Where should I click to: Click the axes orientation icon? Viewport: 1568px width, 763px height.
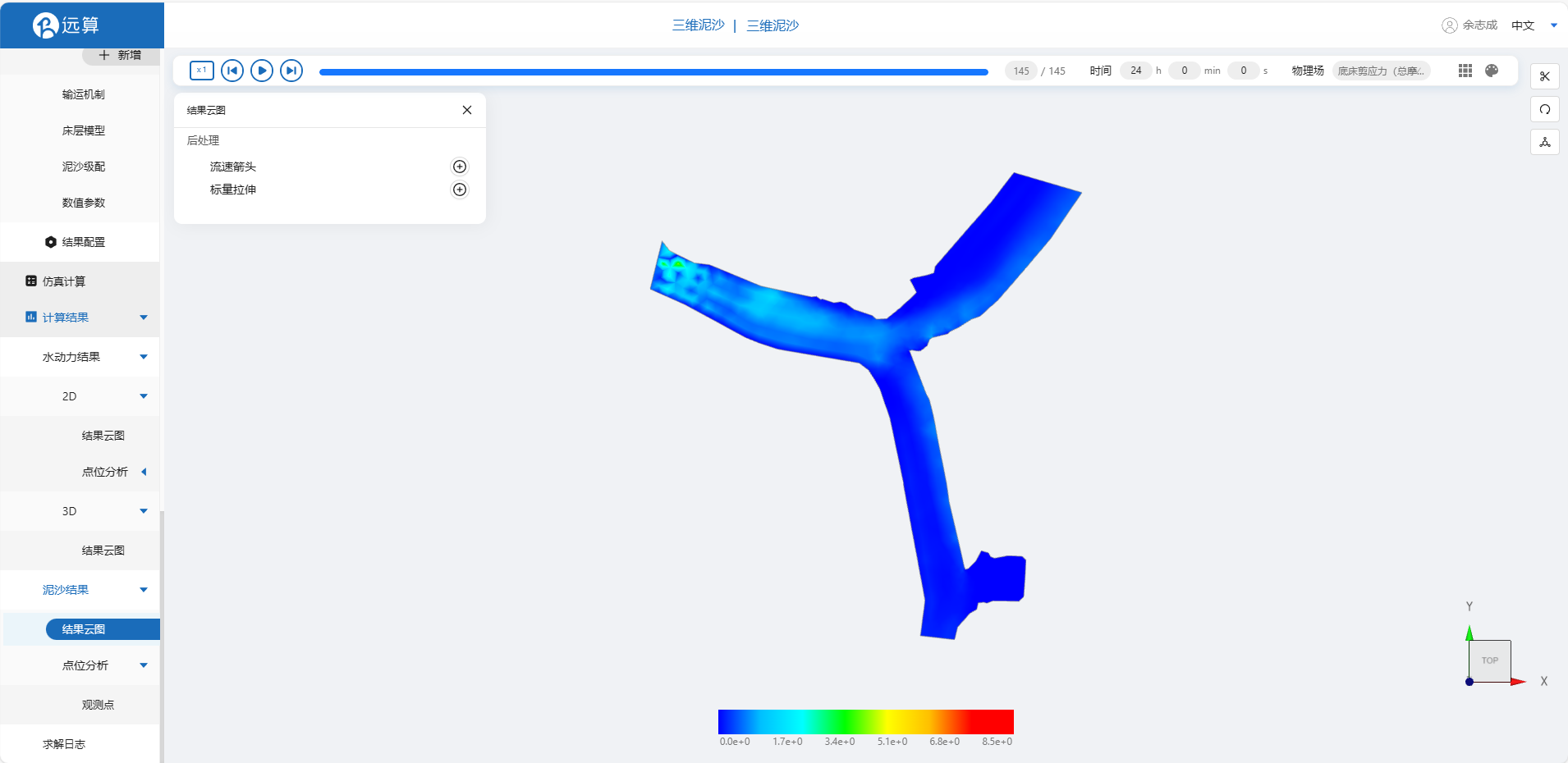pyautogui.click(x=1545, y=142)
